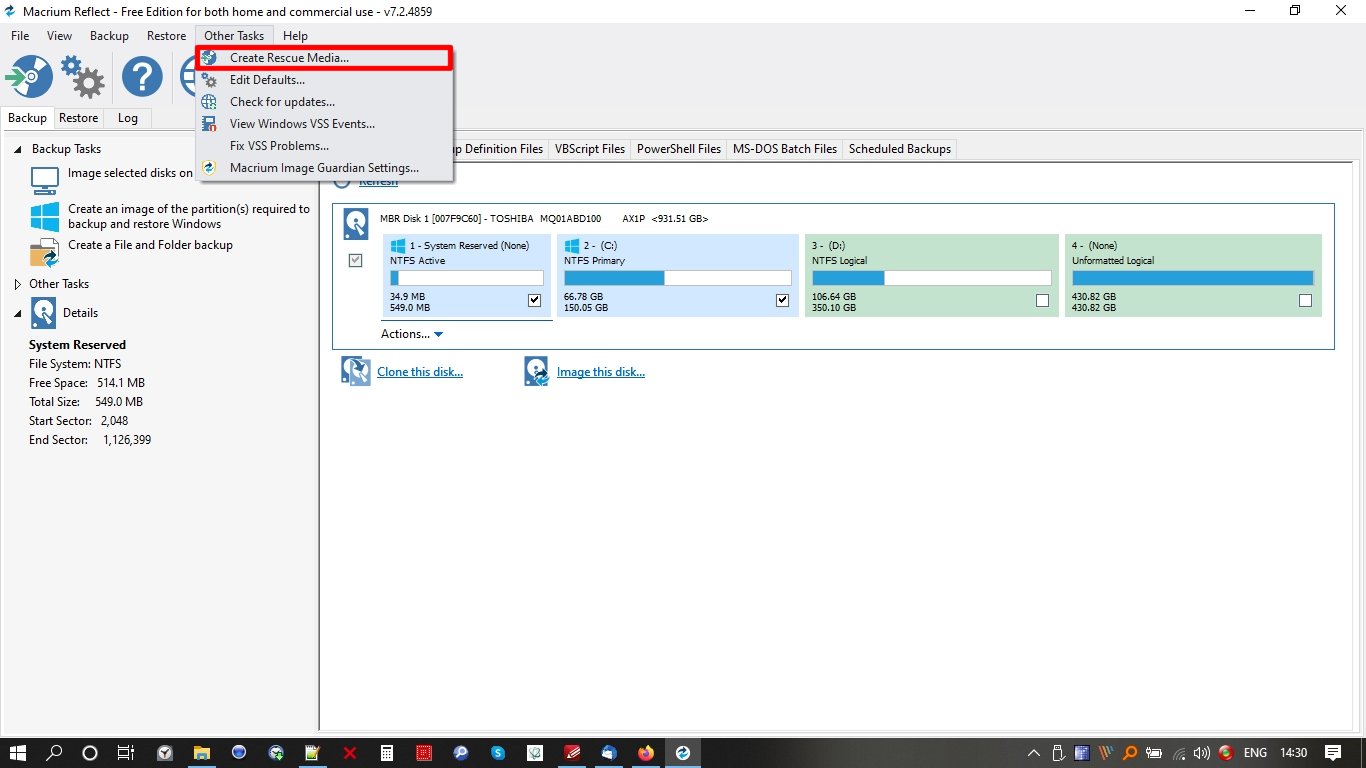This screenshot has width=1366, height=768.
Task: Click the C: partition usage bar
Action: point(678,278)
